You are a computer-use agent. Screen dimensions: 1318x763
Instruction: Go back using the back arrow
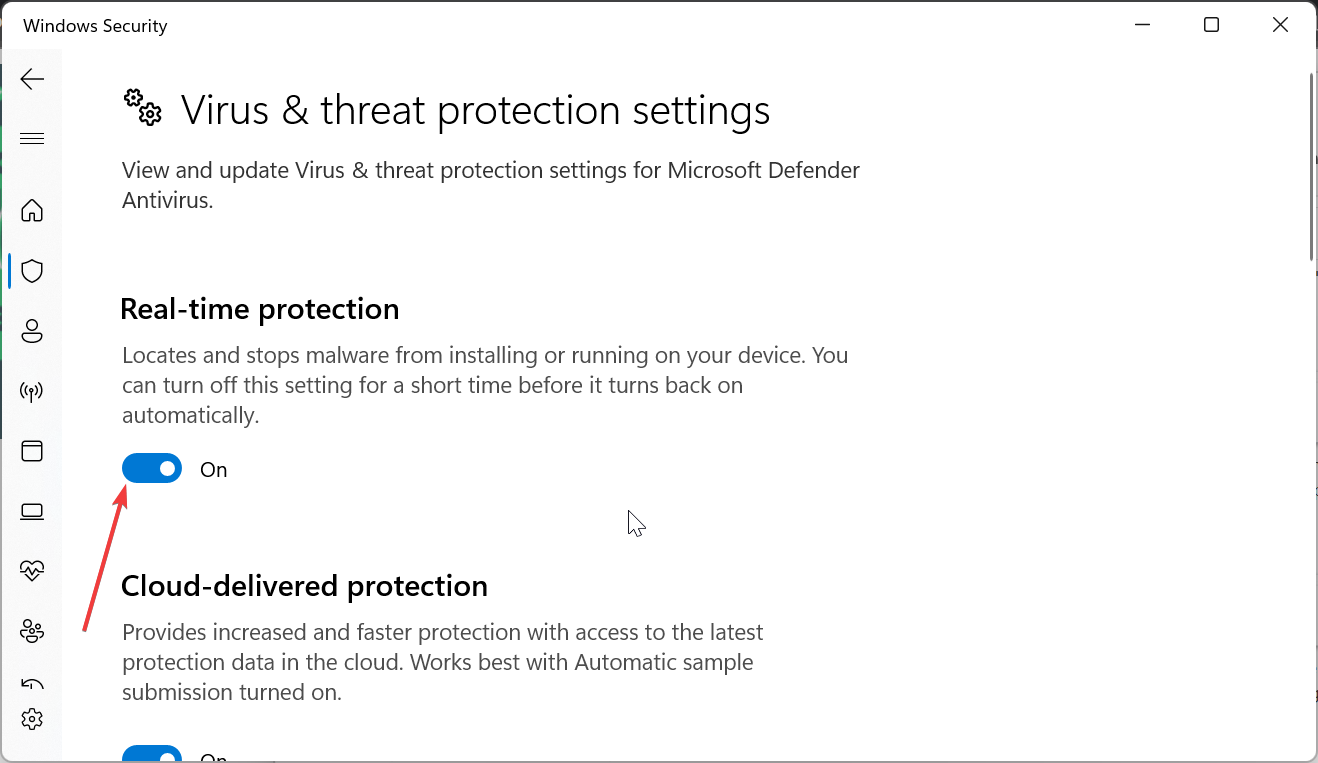pos(32,79)
